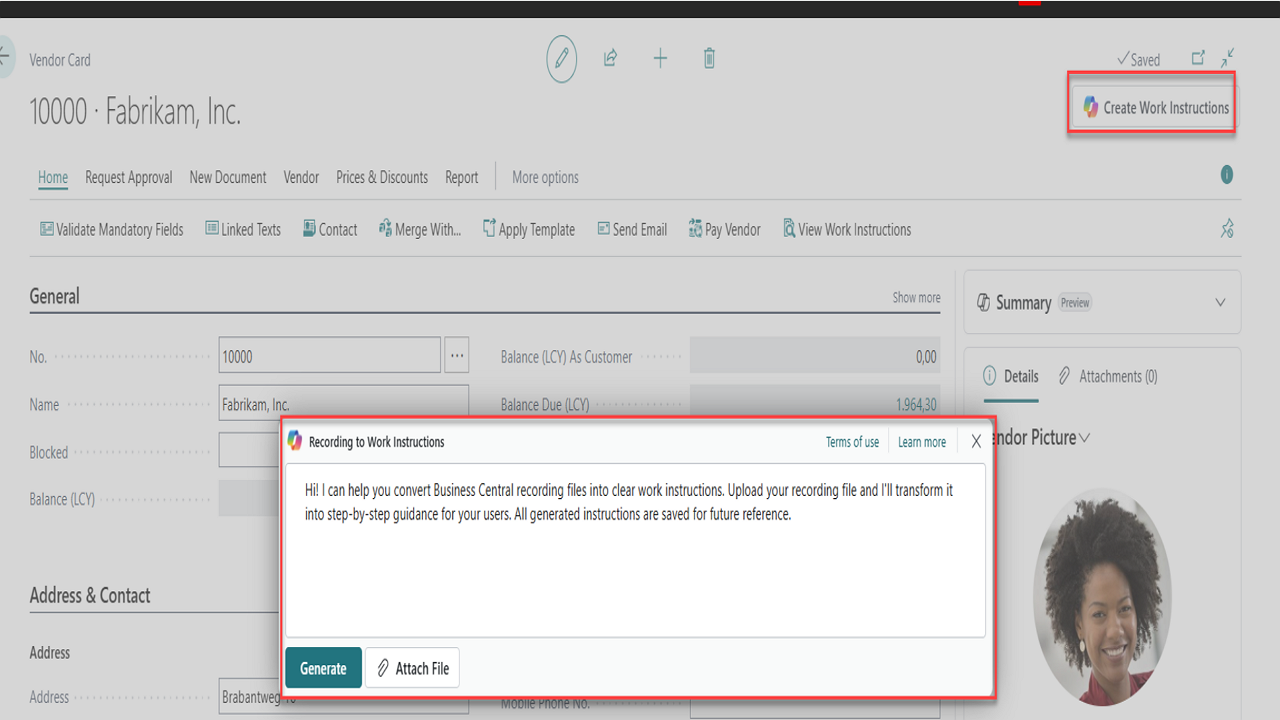Click Learn more link in dialog
Screen dimensions: 1280x720
(922, 442)
